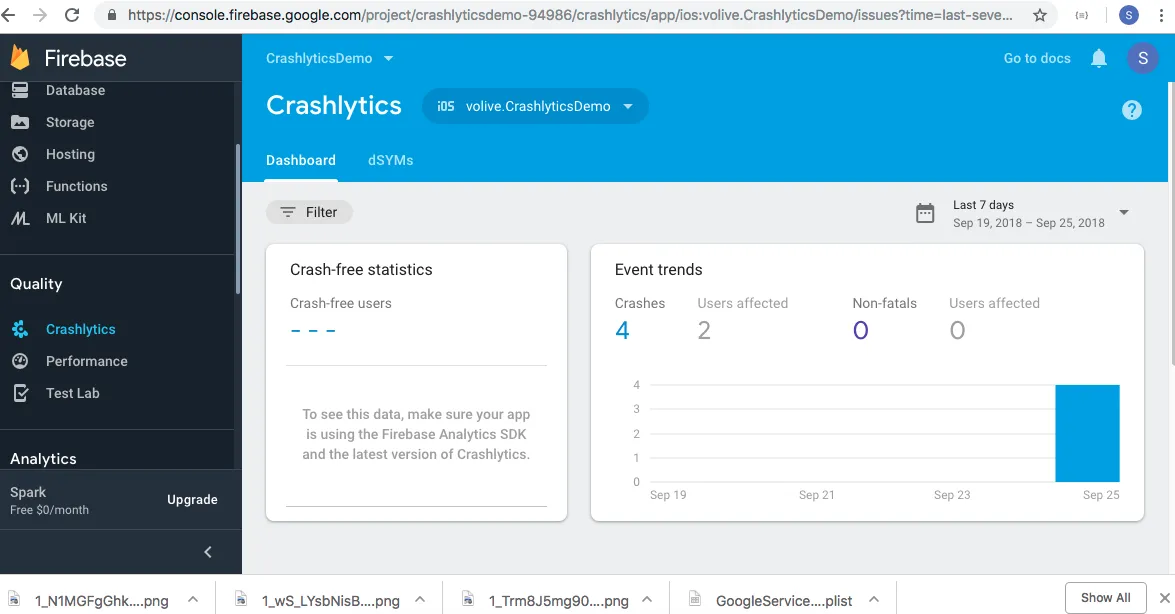The height and width of the screenshot is (614, 1175).
Task: Select ML Kit in the sidebar
Action: (66, 218)
